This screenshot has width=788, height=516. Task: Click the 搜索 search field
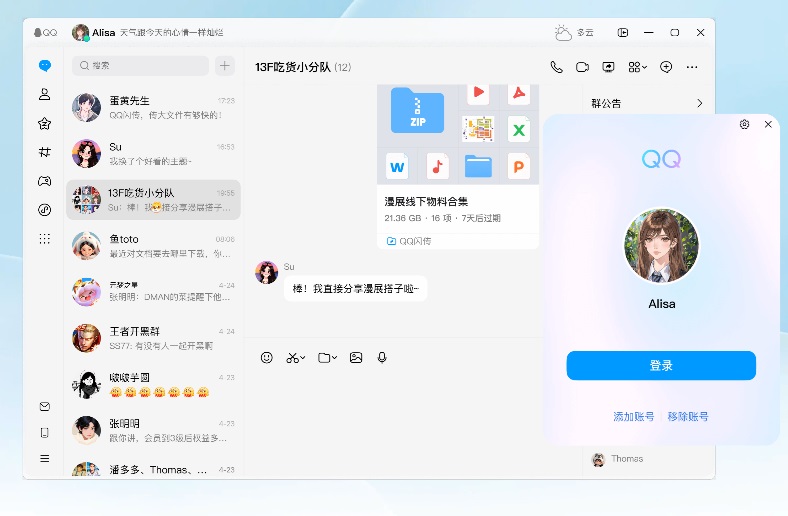click(x=141, y=66)
